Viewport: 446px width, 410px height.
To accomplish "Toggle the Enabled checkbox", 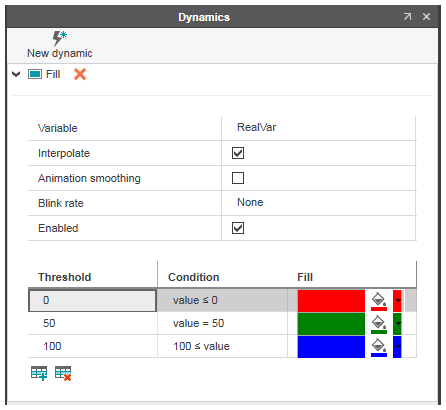I will 238,228.
